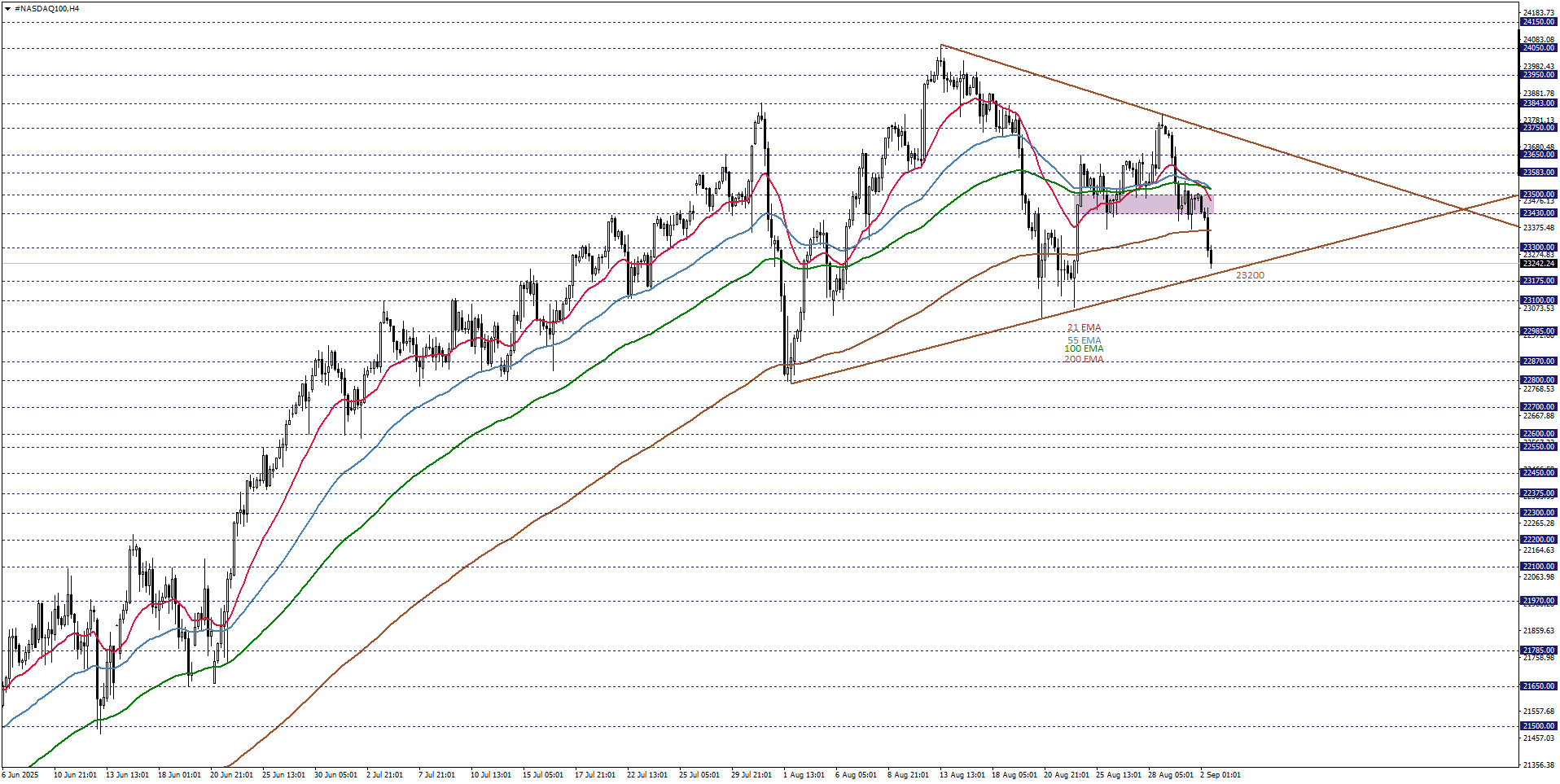Click the 22700.00 level price tag
This screenshot has width=1560, height=784.
pos(1539,407)
